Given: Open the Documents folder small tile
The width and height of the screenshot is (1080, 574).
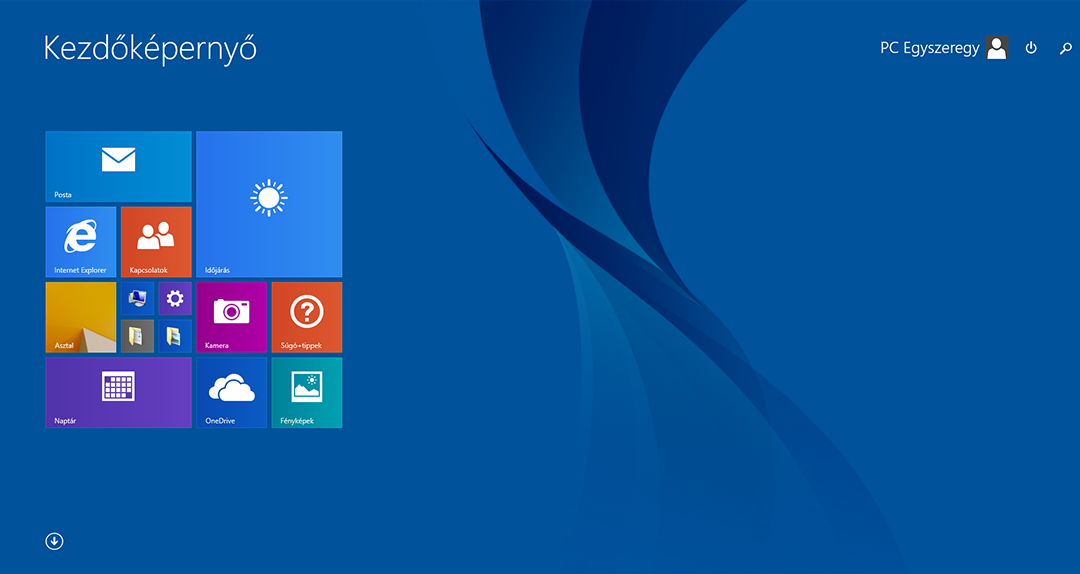Looking at the screenshot, I should pyautogui.click(x=137, y=336).
